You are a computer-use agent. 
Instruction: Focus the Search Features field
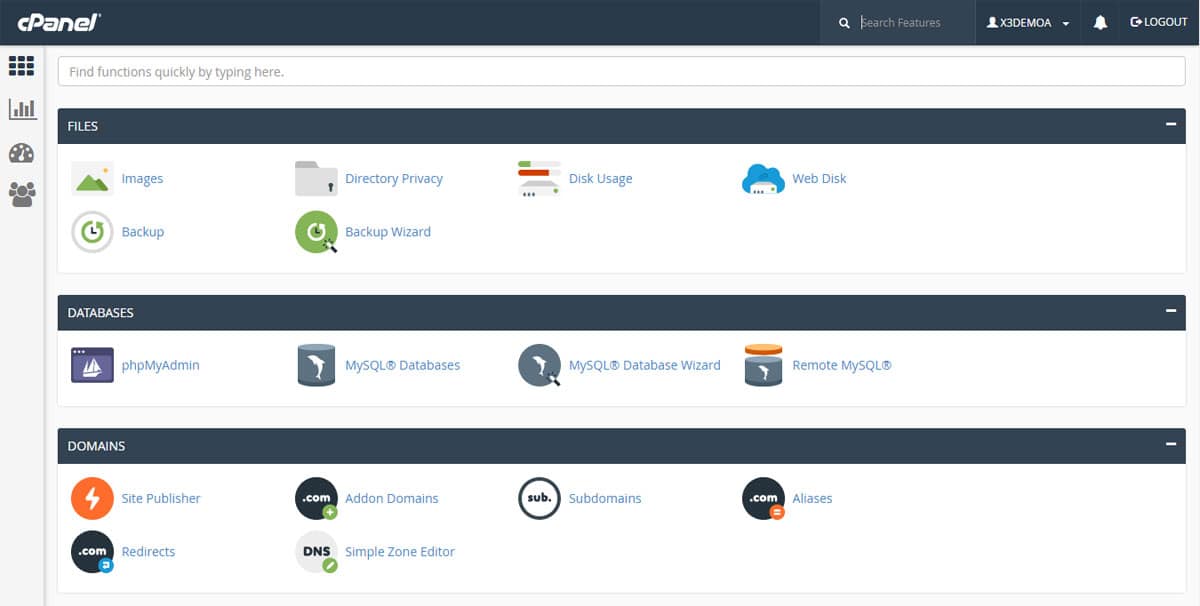click(x=915, y=22)
